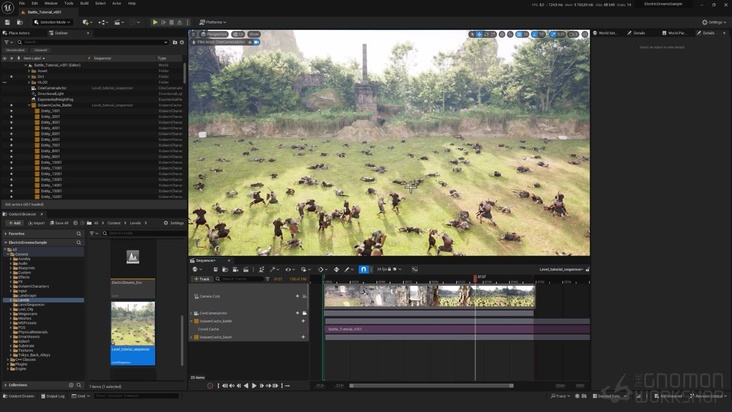Click the Sequencer world icon
The height and width of the screenshot is (412, 732).
click(197, 269)
